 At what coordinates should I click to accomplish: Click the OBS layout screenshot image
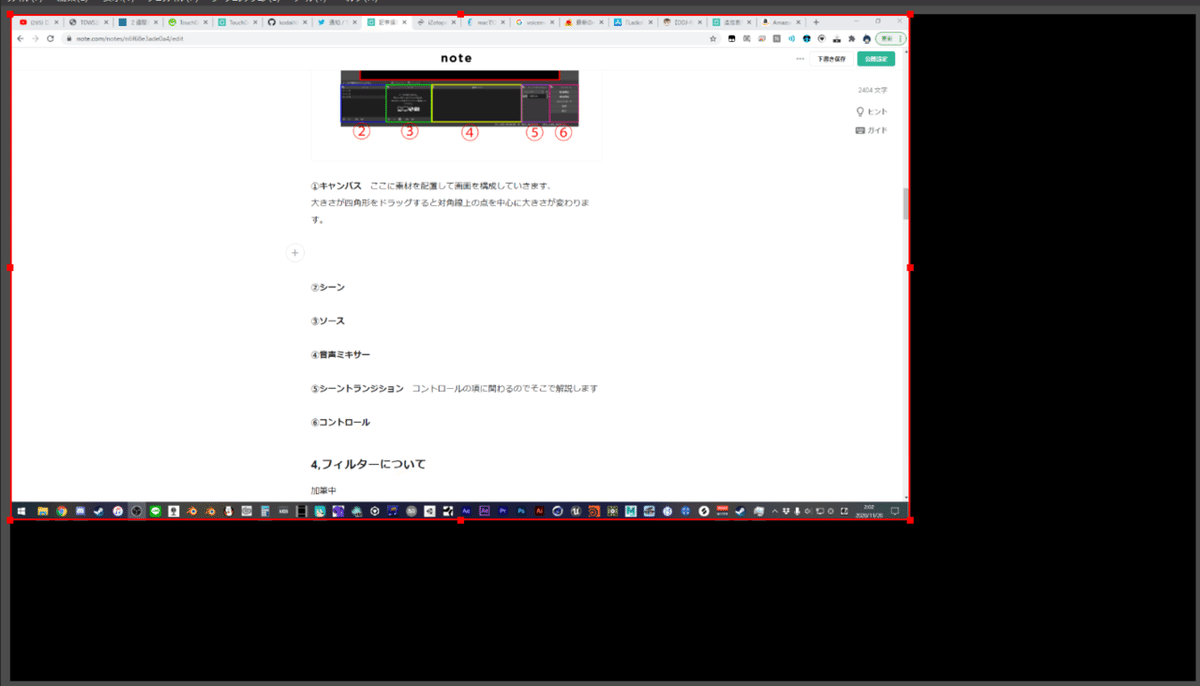(x=459, y=104)
